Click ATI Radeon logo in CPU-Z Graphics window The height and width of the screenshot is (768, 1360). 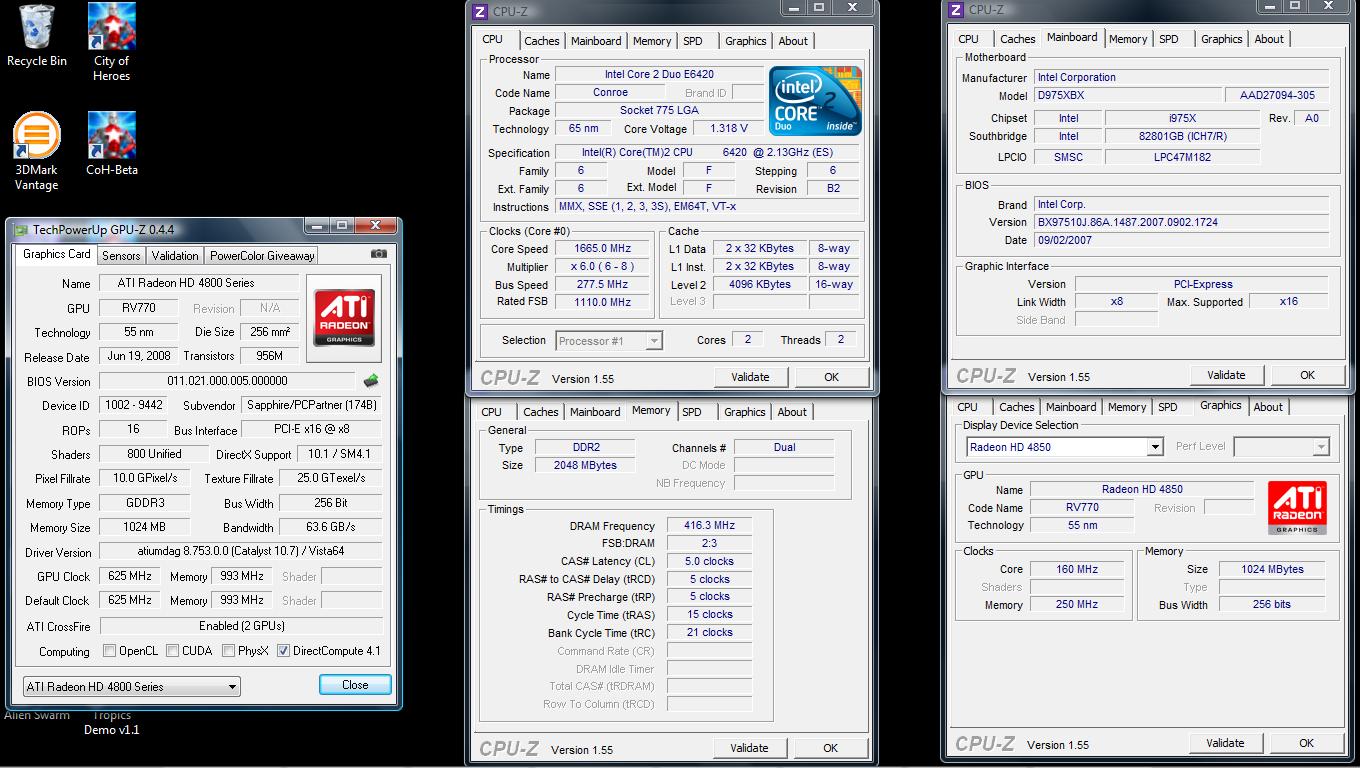1297,508
